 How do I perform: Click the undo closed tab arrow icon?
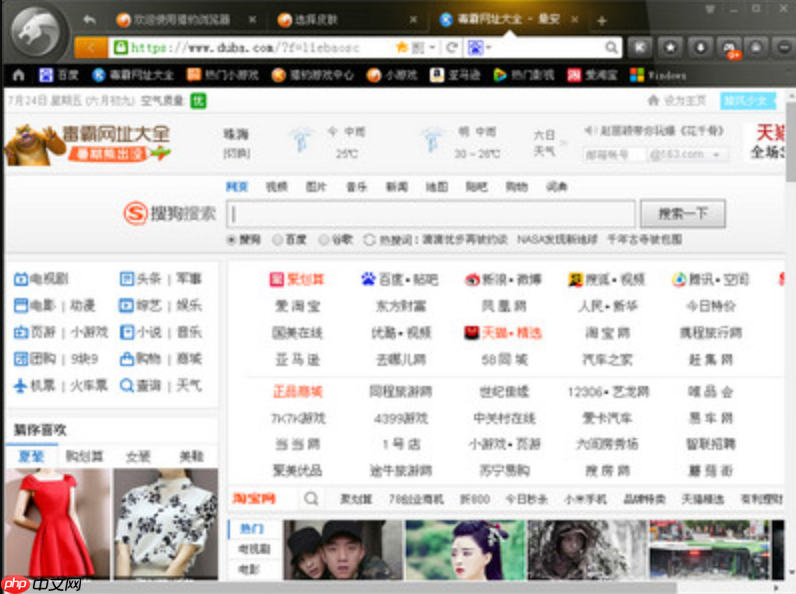point(90,19)
